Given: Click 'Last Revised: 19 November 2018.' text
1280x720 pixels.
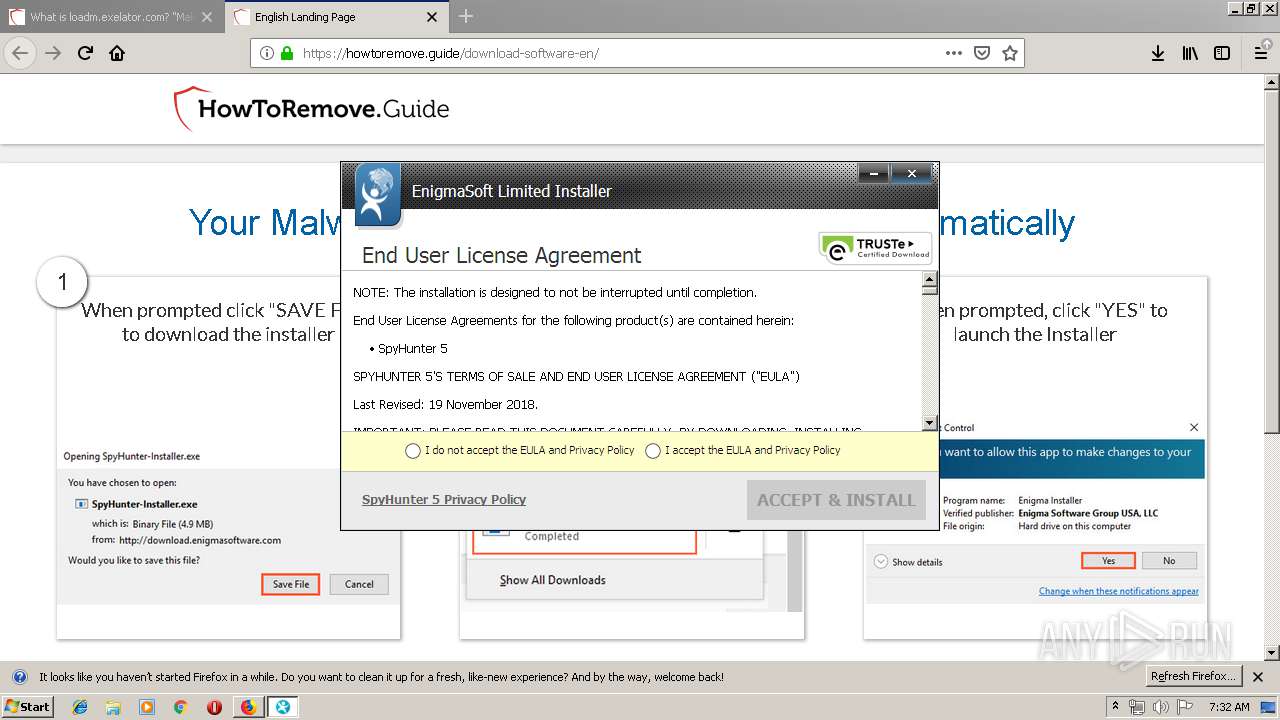Looking at the screenshot, I should coord(445,405).
